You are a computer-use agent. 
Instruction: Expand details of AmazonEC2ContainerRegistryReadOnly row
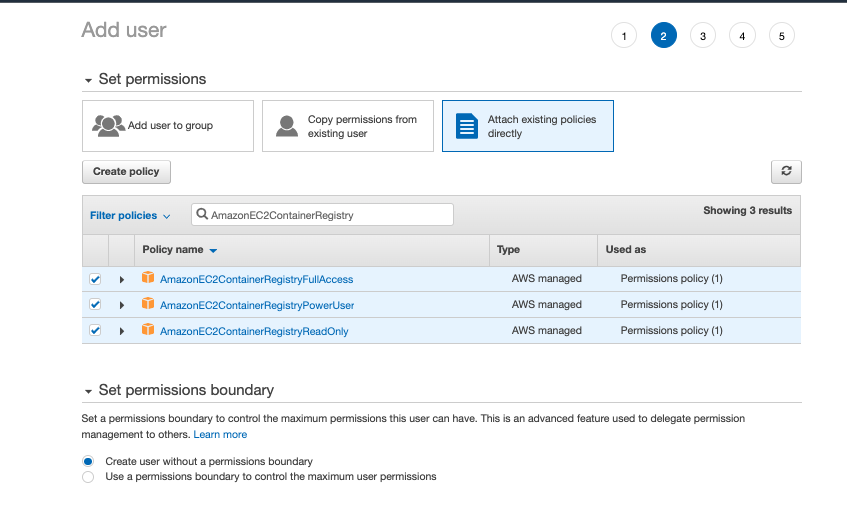122,331
